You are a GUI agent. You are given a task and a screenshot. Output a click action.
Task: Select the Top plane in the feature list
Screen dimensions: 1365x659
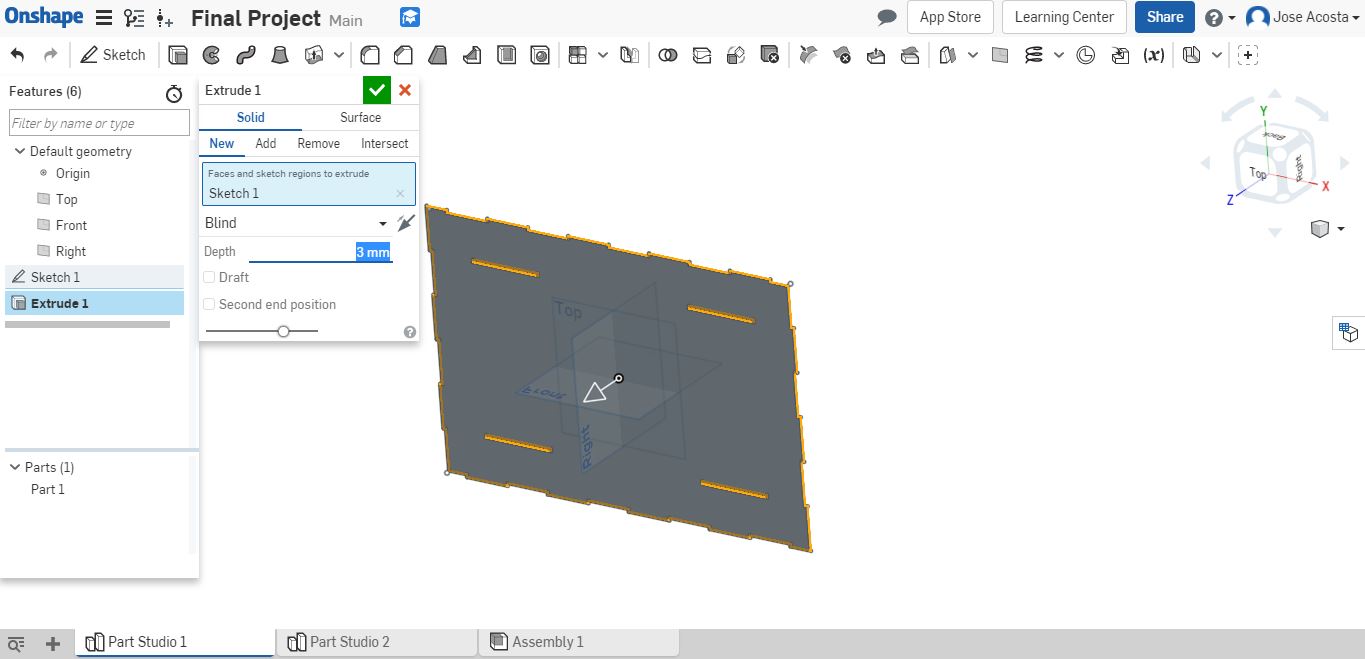pos(66,199)
